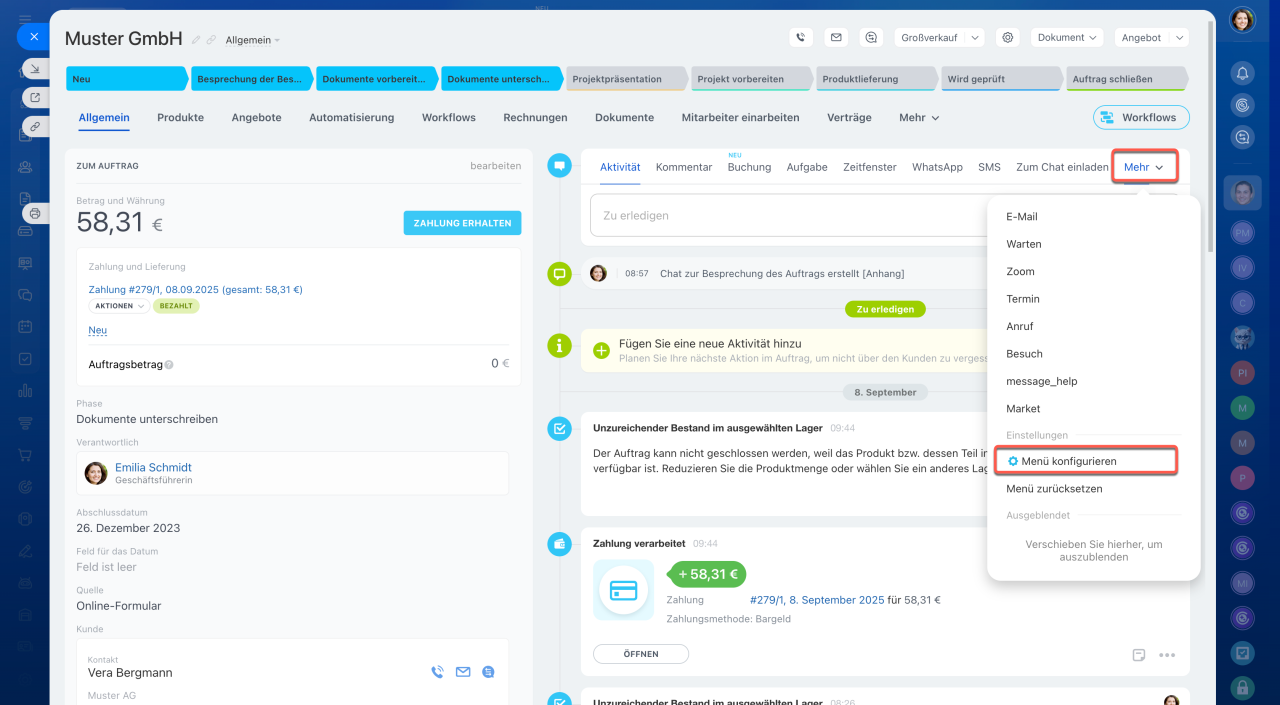Click the notifications bell in right sidebar
Viewport: 1280px width, 705px height.
pos(1242,73)
